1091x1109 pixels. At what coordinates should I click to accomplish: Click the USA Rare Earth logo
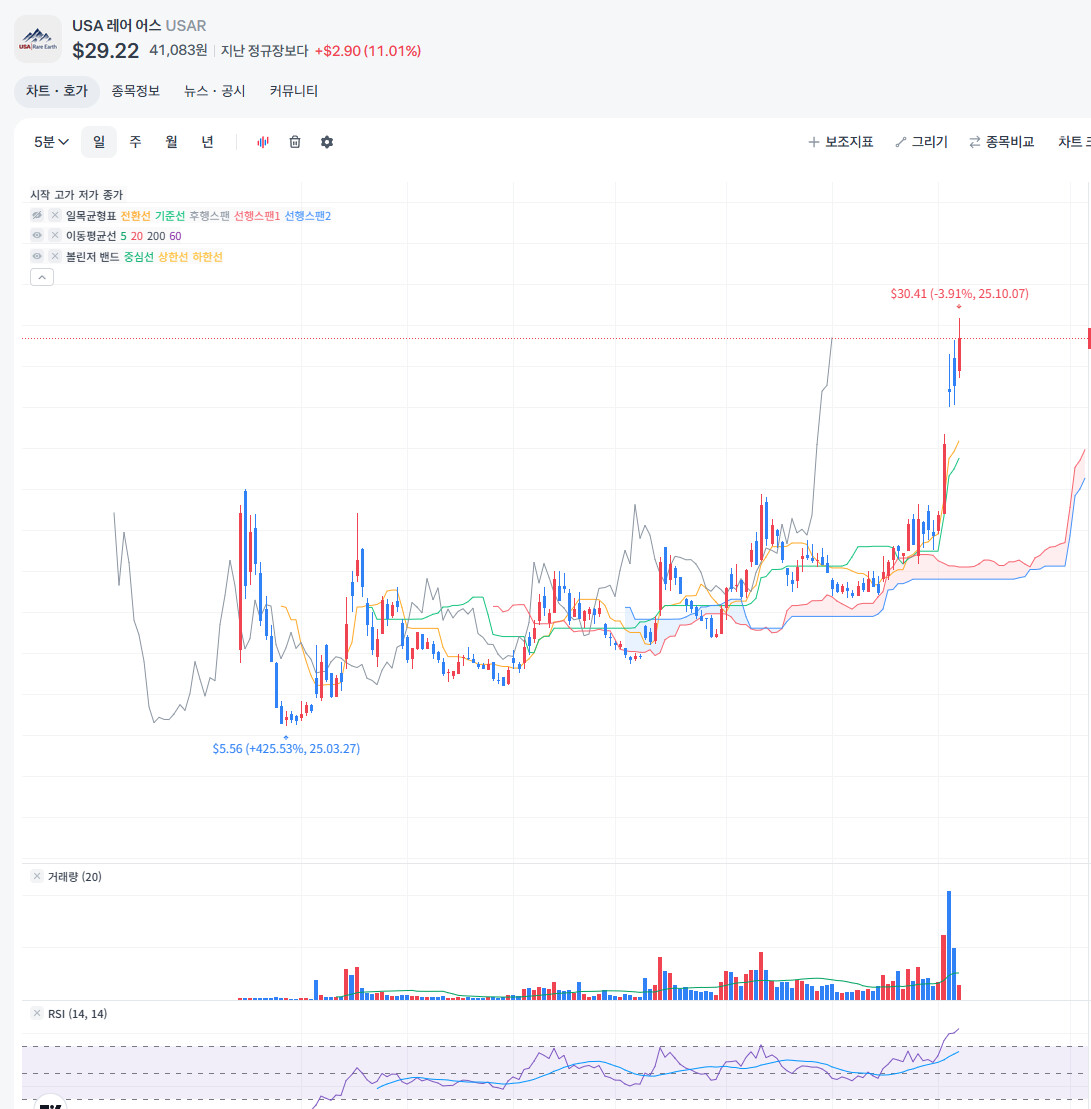coord(38,39)
